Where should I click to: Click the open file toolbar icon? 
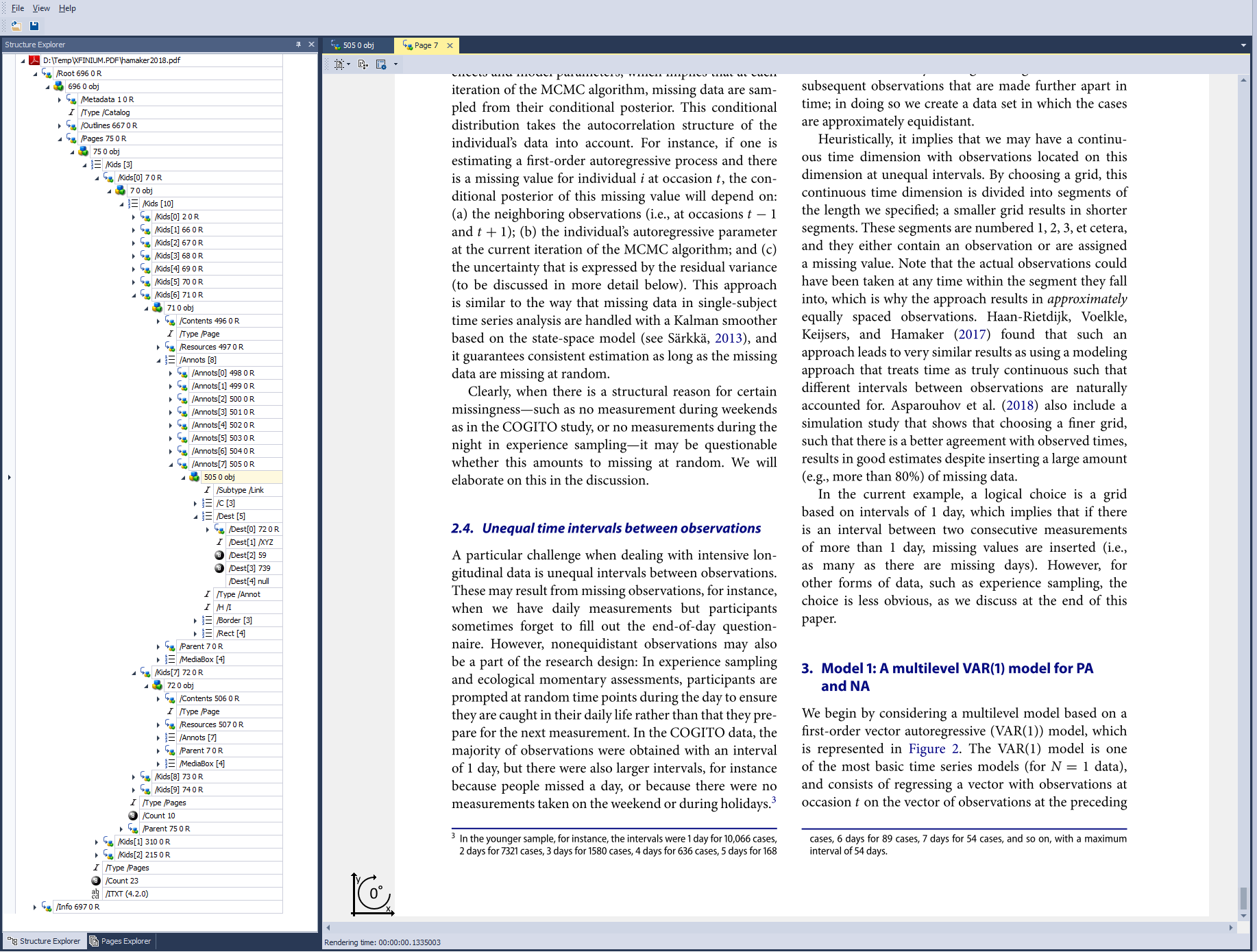16,26
